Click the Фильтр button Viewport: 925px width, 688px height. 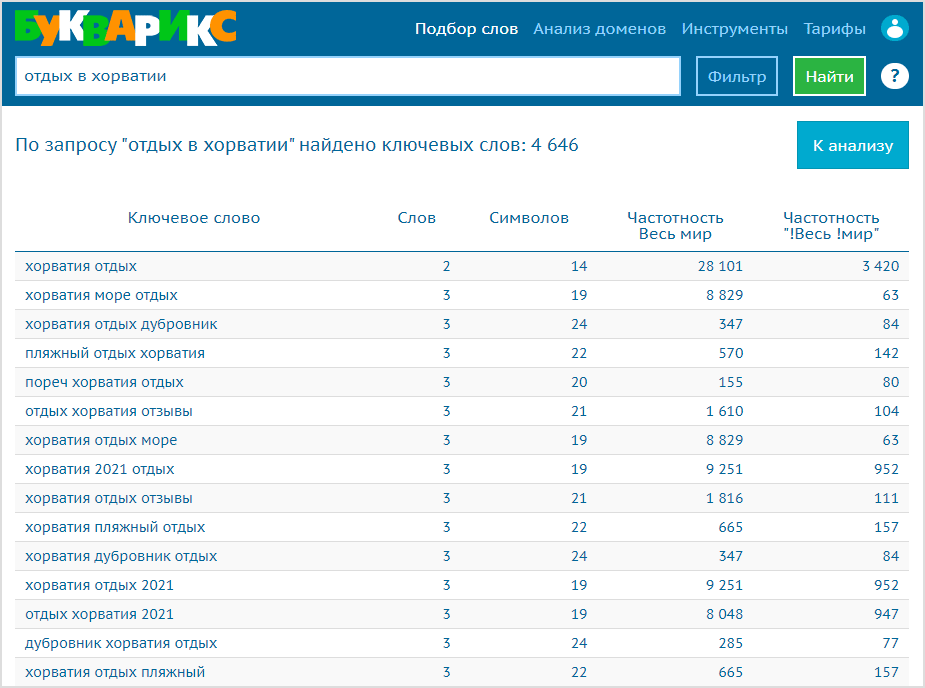coord(736,76)
